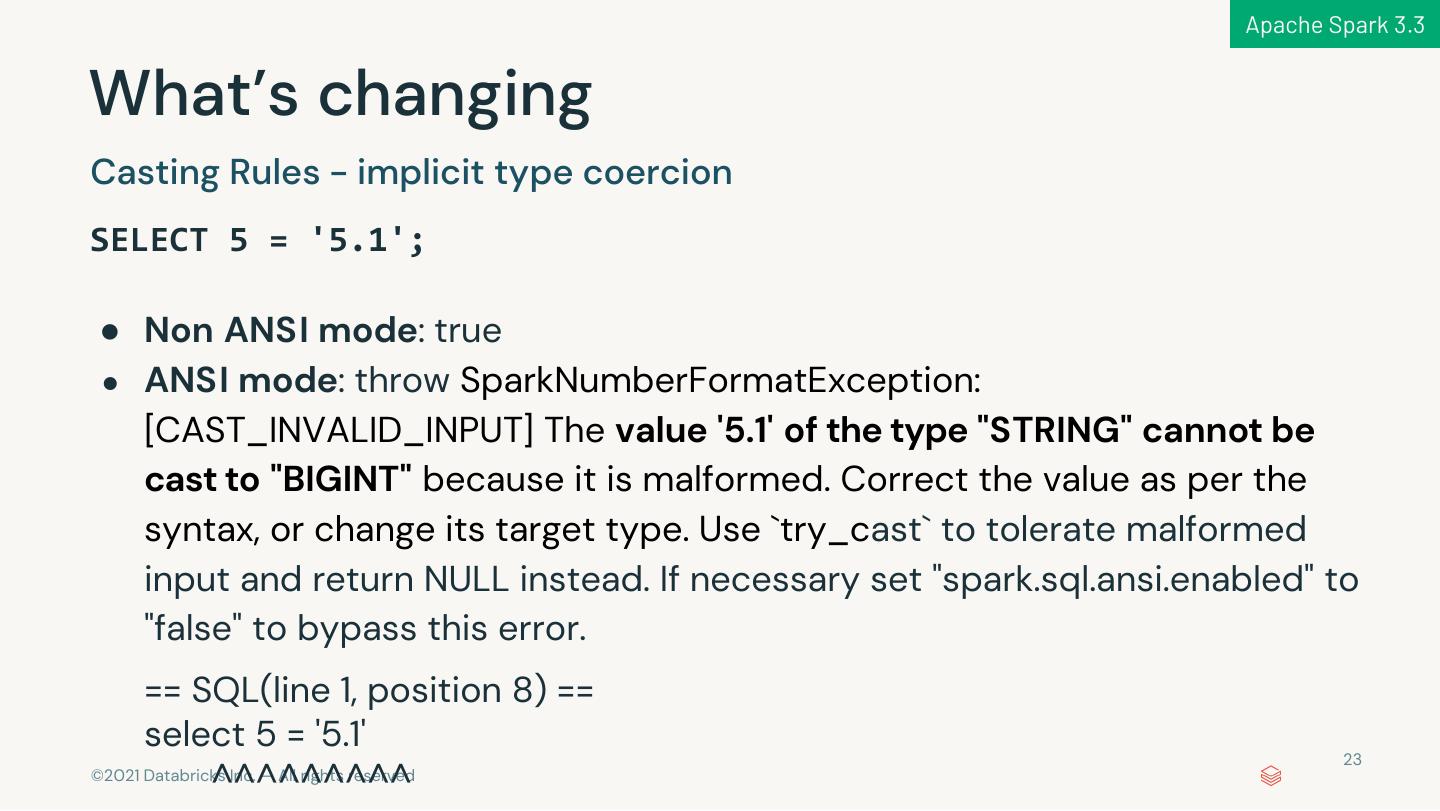Select the Casting Rules subtitle line
This screenshot has width=1440, height=811.
click(411, 172)
